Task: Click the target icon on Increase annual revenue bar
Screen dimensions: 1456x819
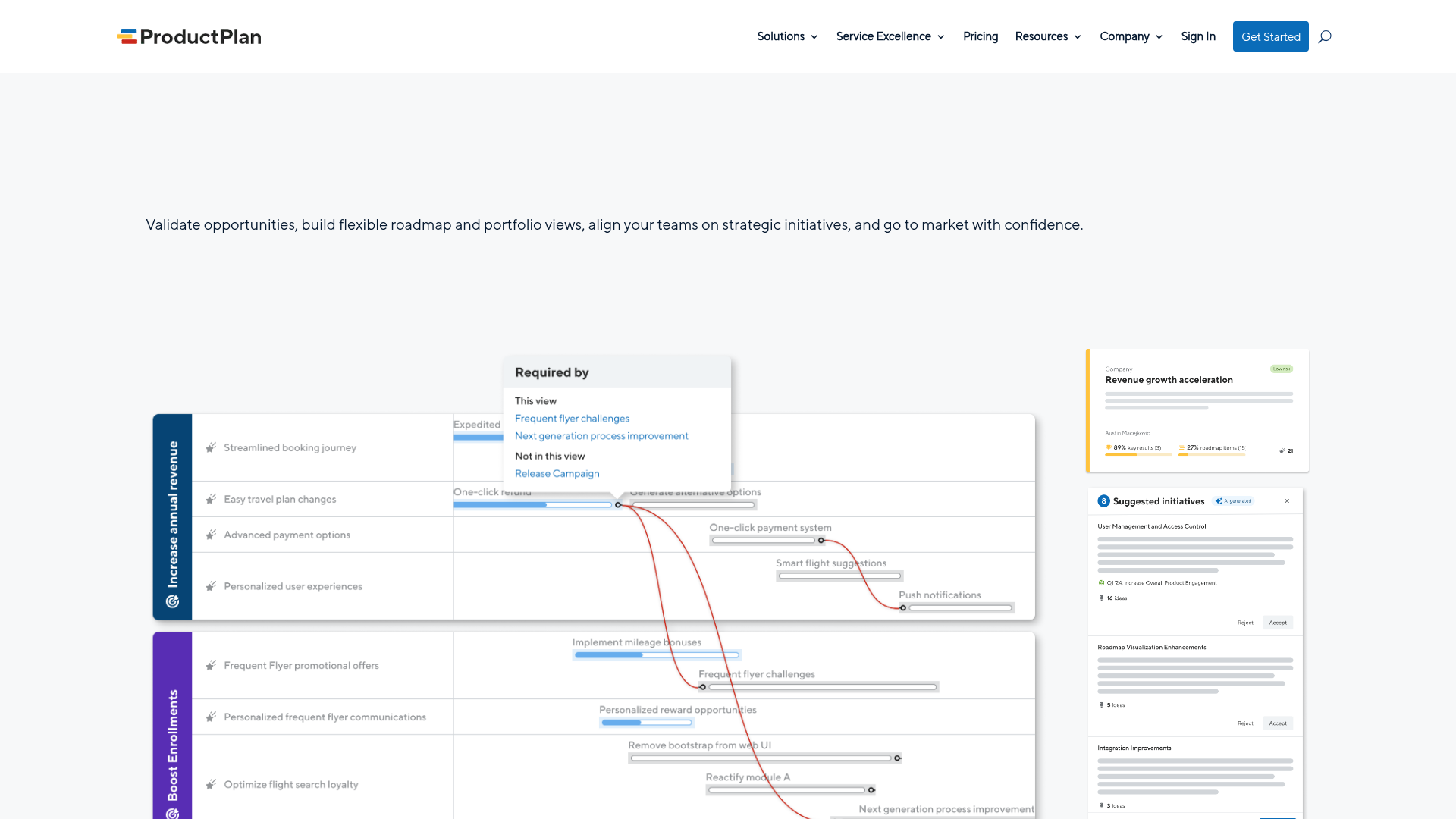Action: (172, 603)
